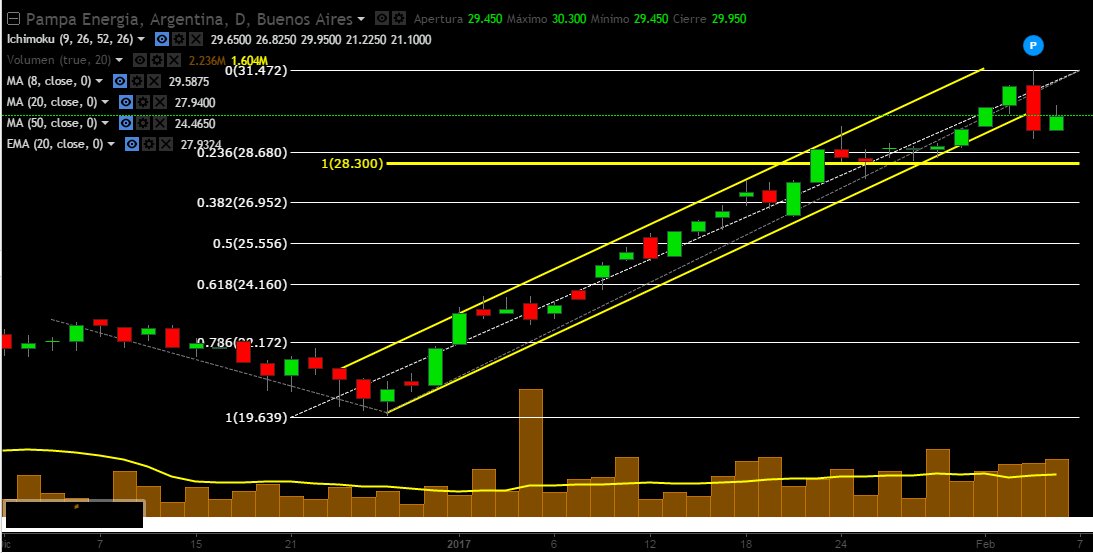The height and width of the screenshot is (553, 1093).
Task: Open Volumen indicator settings gear
Action: [156, 61]
